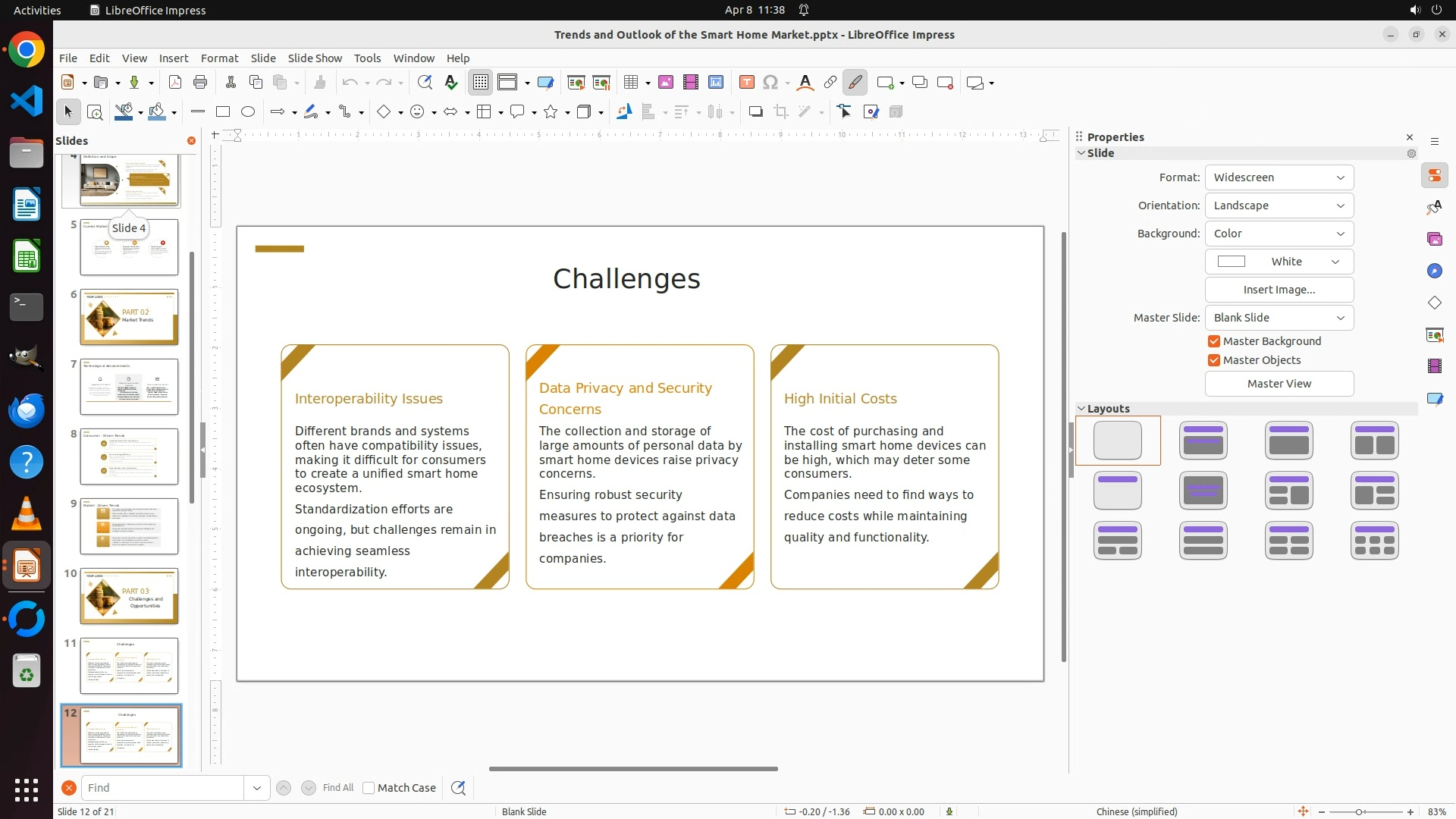Open the Slide Show menu
The height and width of the screenshot is (819, 1456).
click(315, 58)
